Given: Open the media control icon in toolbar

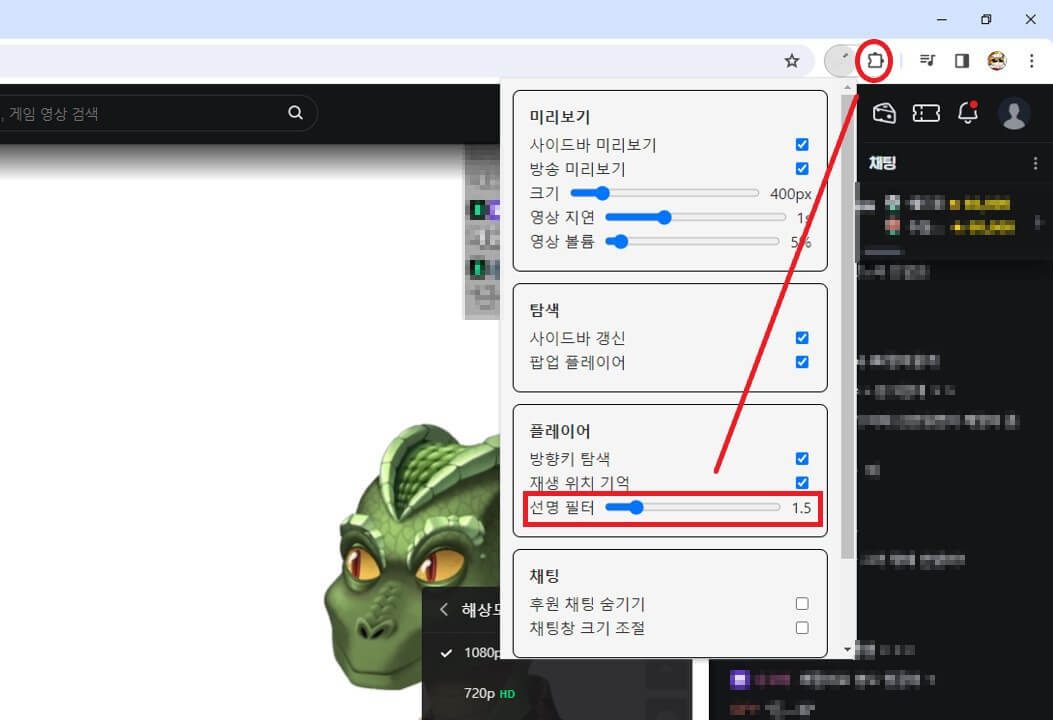Looking at the screenshot, I should coord(927,60).
